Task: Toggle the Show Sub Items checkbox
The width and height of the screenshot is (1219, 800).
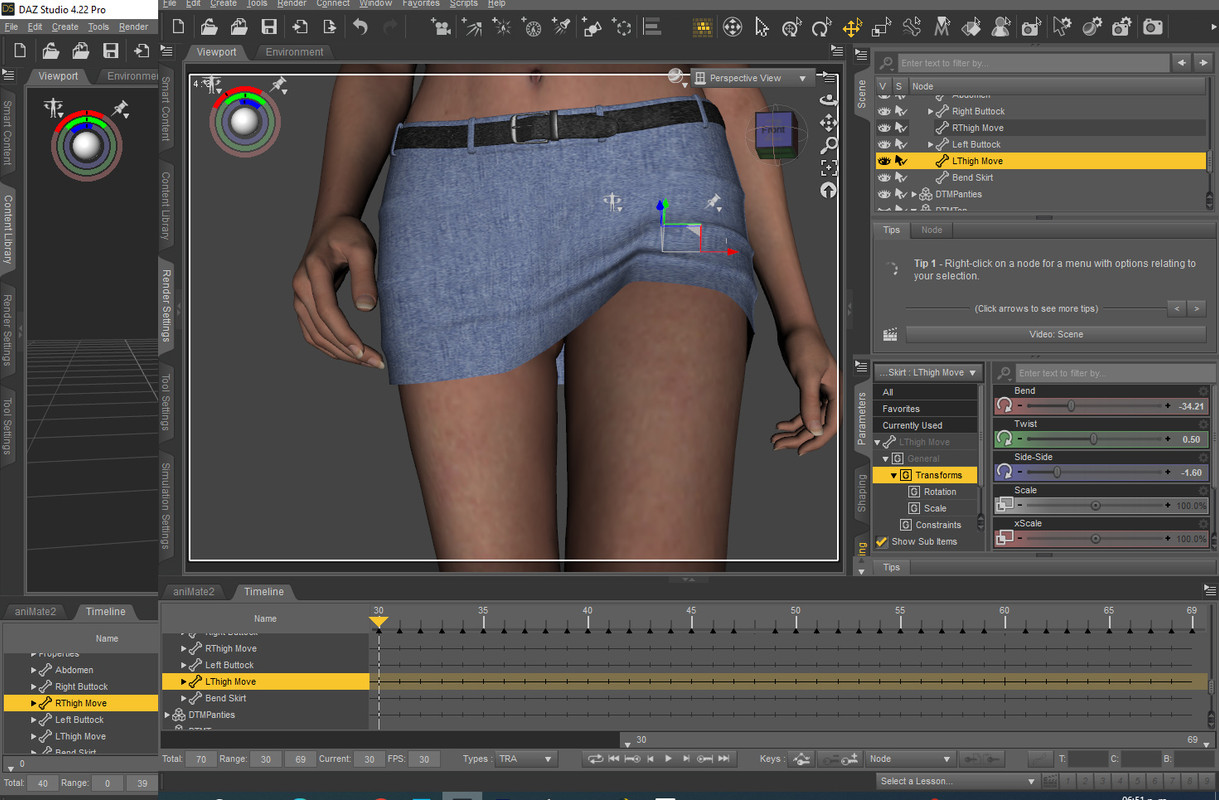Action: 882,542
